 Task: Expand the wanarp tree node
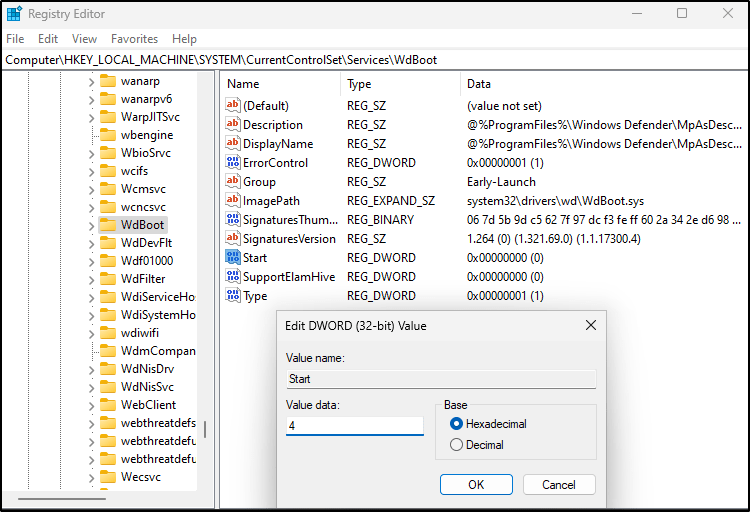[x=92, y=81]
